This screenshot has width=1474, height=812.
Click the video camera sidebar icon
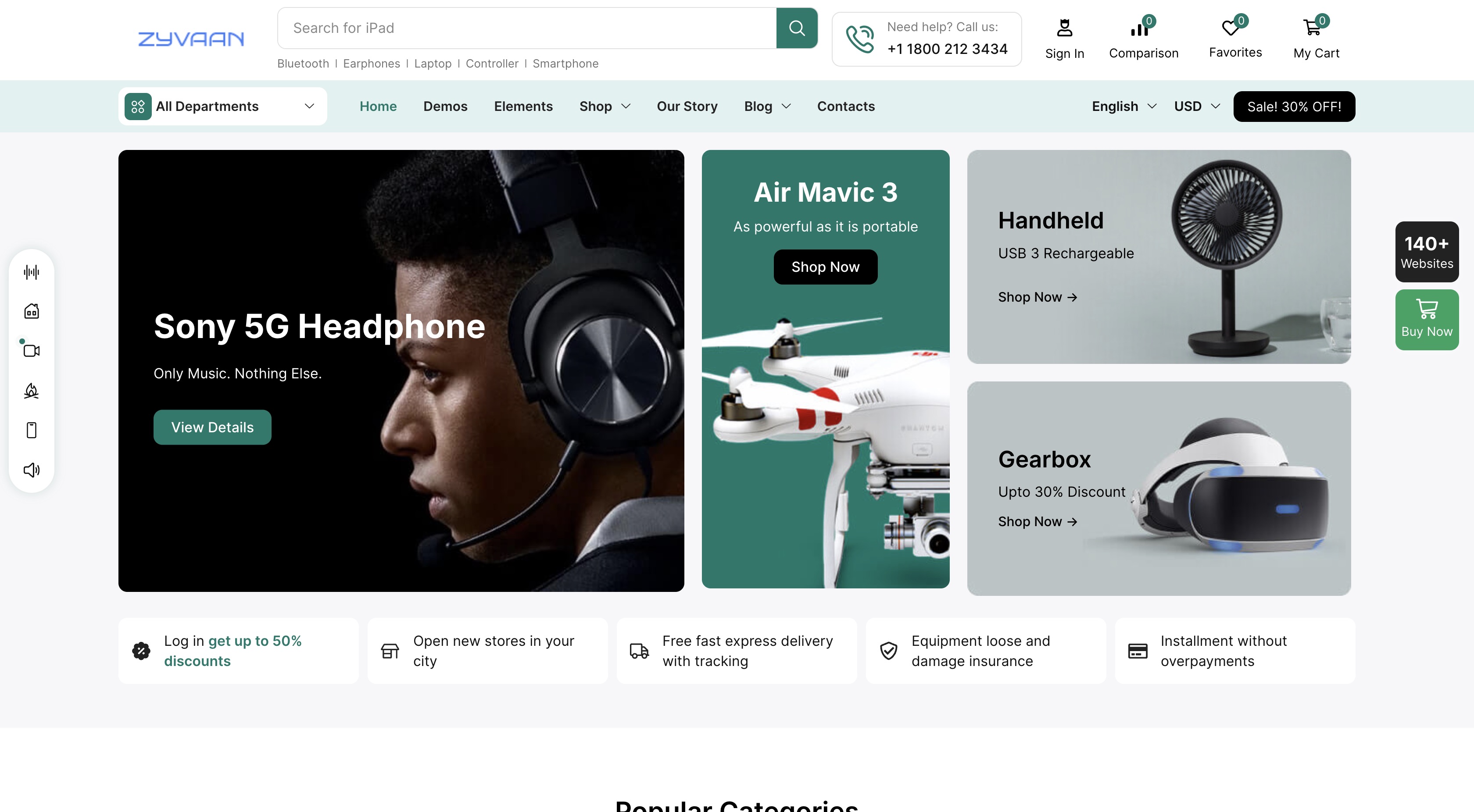click(x=32, y=350)
